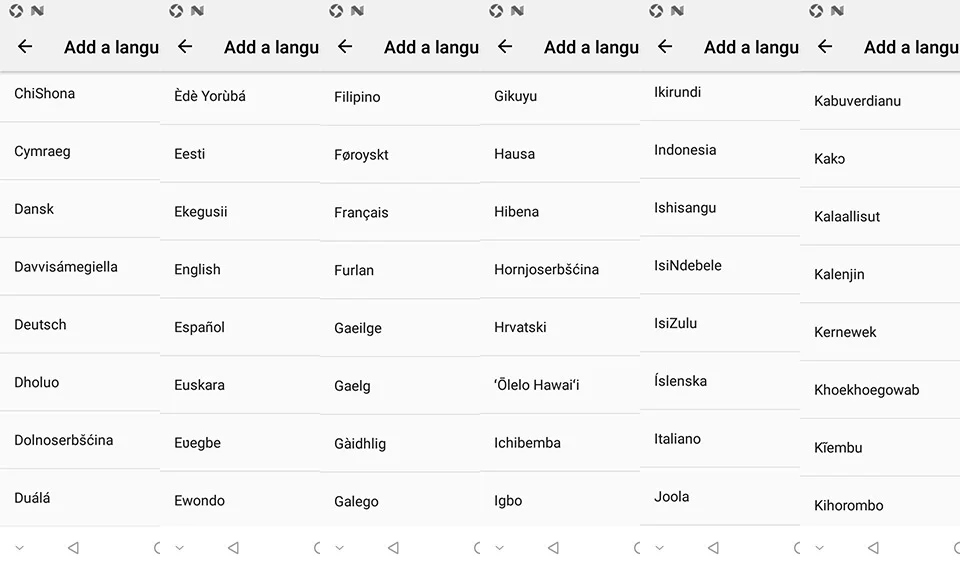
Task: Select Íslenska language option
Action: [720, 381]
